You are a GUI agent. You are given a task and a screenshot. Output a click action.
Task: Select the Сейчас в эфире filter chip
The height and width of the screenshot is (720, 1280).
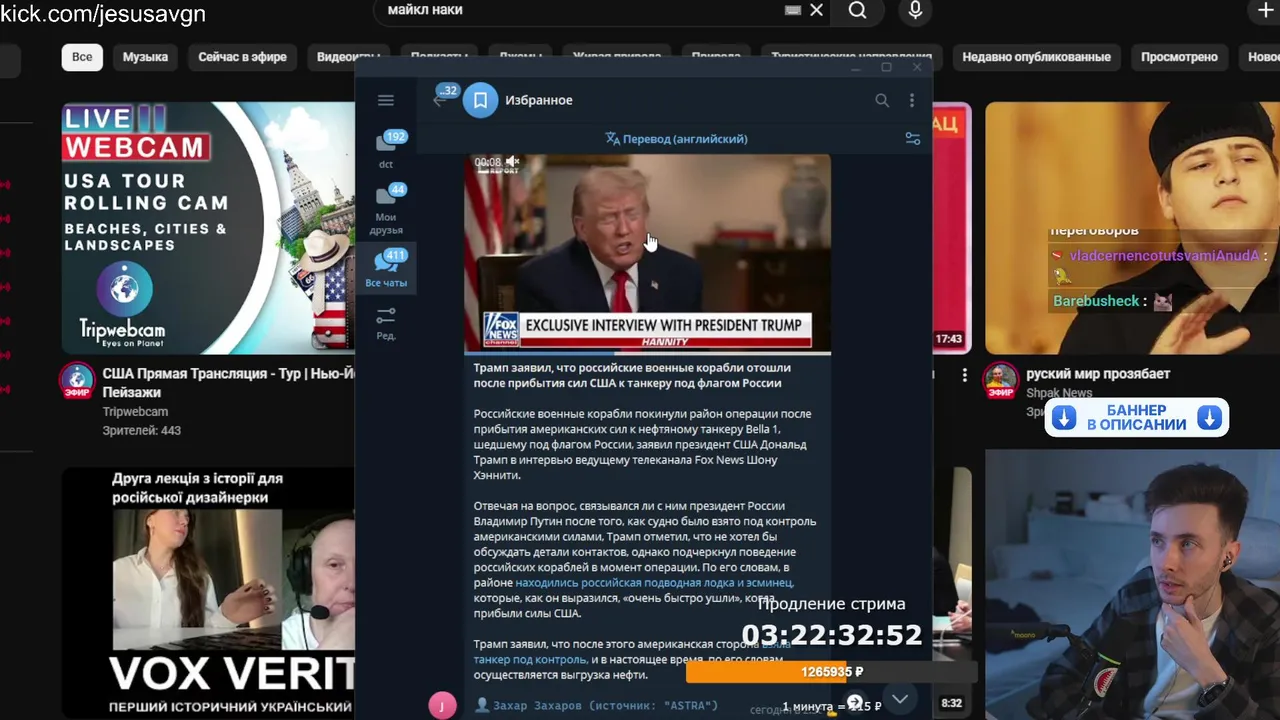pos(242,57)
